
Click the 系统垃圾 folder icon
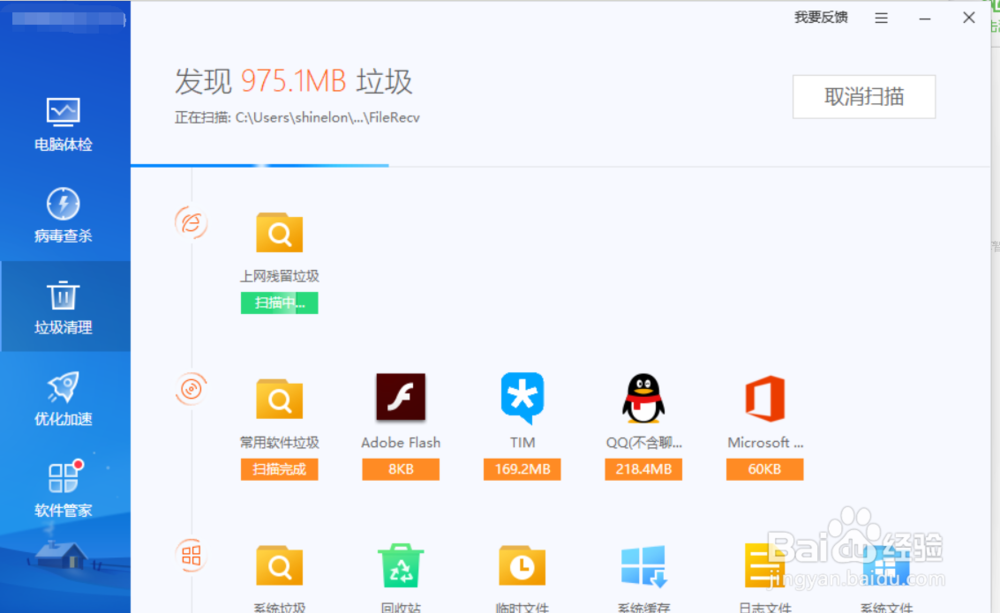point(279,566)
